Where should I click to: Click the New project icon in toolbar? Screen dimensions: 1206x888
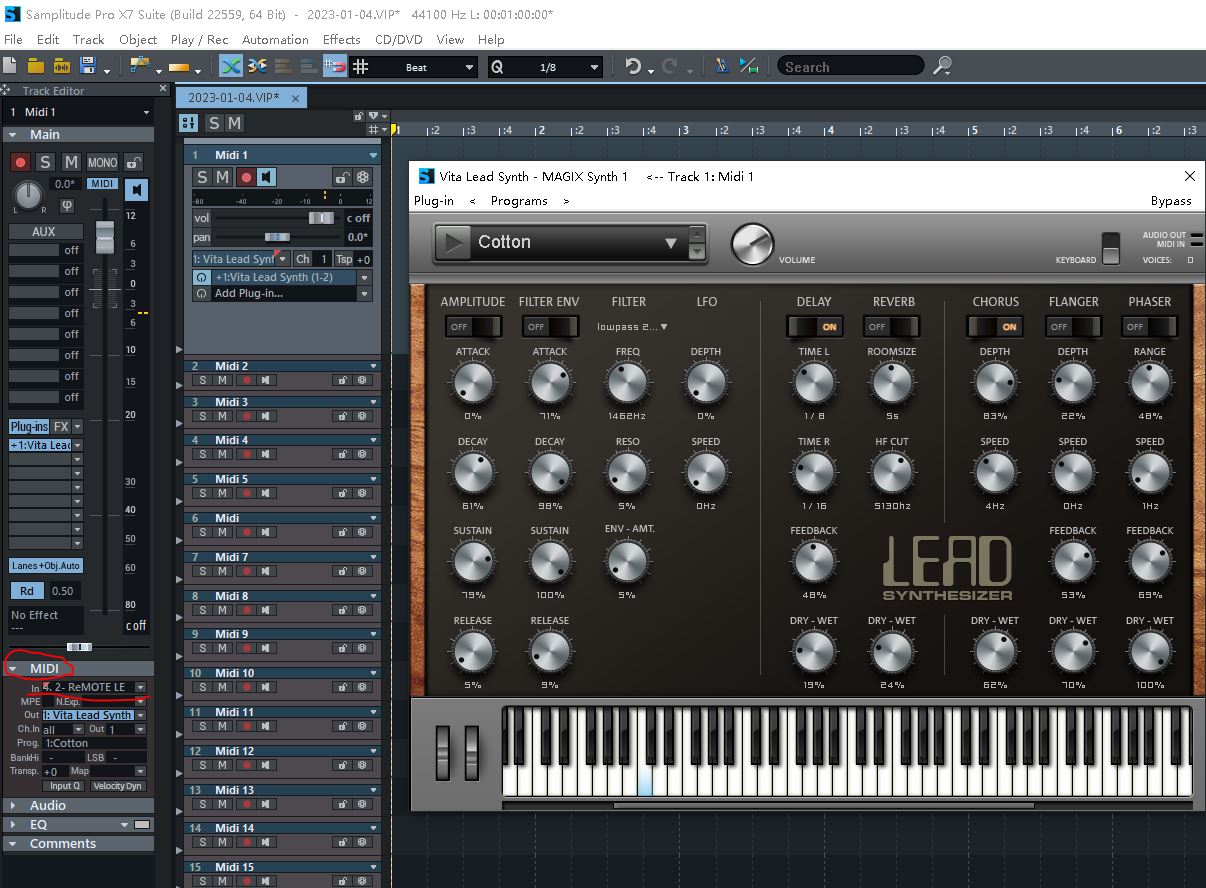[x=10, y=66]
